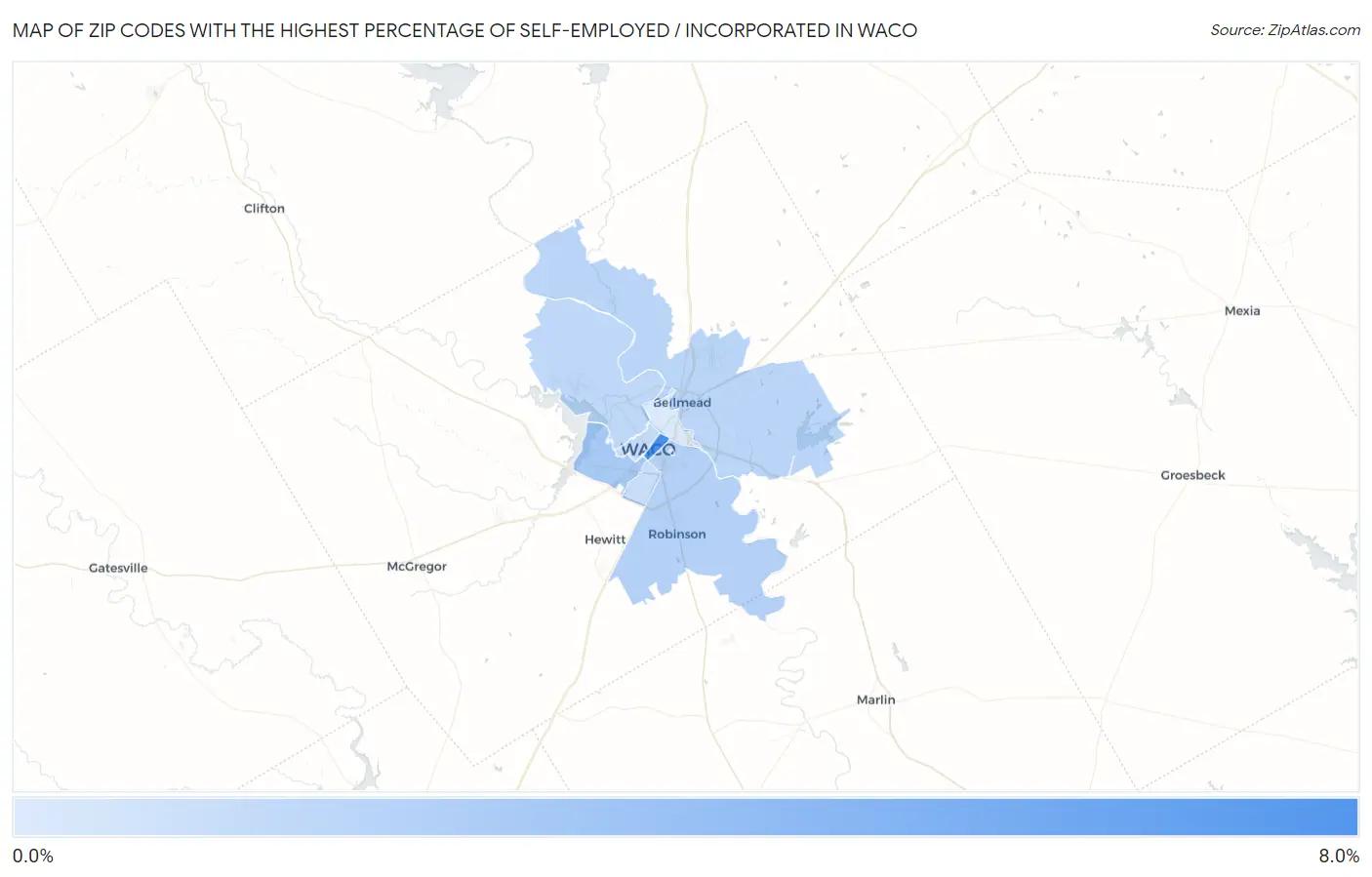Image resolution: width=1372 pixels, height=877 pixels.
Task: Click the 0.0% legend minimum label
Action: 33,856
